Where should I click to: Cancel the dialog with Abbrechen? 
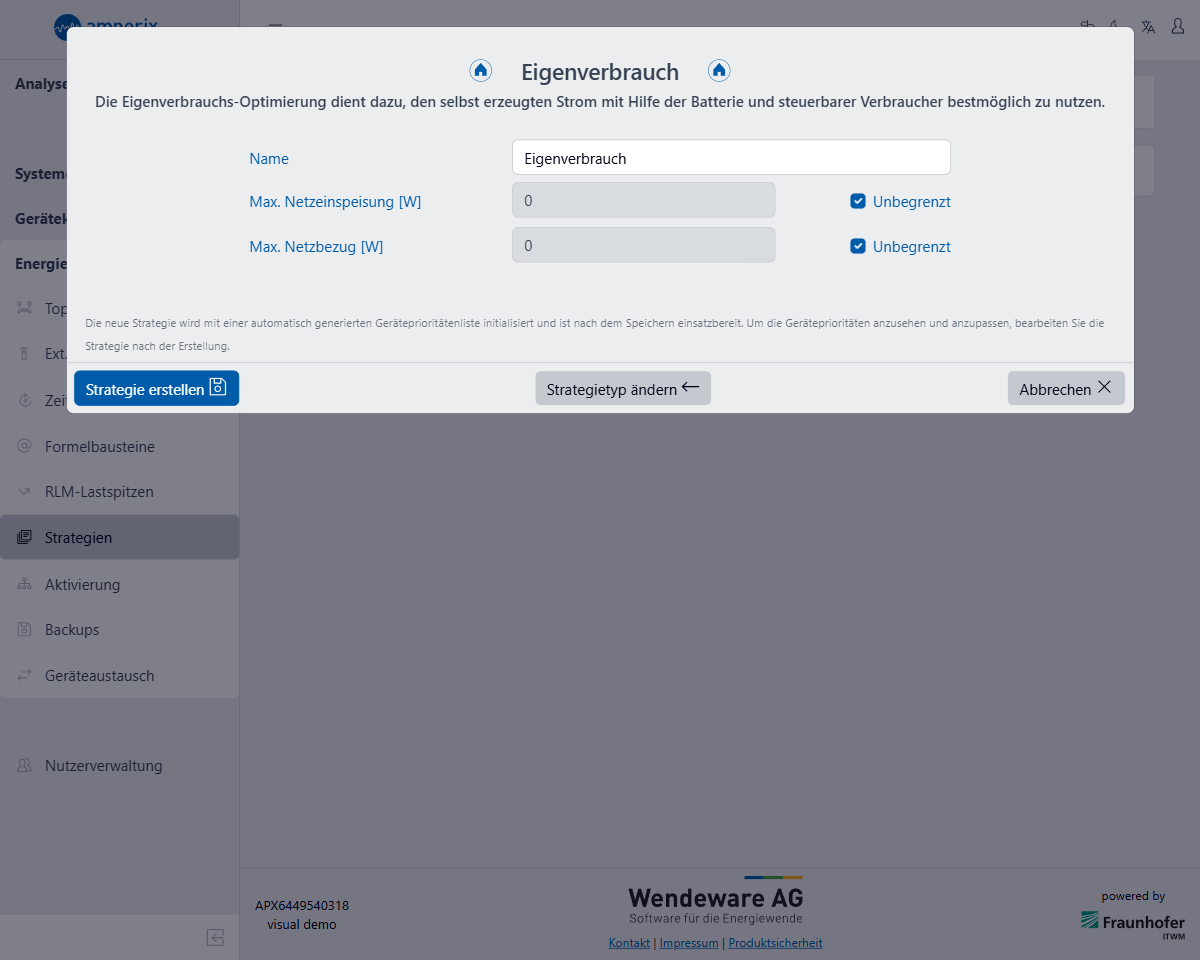pyautogui.click(x=1065, y=389)
